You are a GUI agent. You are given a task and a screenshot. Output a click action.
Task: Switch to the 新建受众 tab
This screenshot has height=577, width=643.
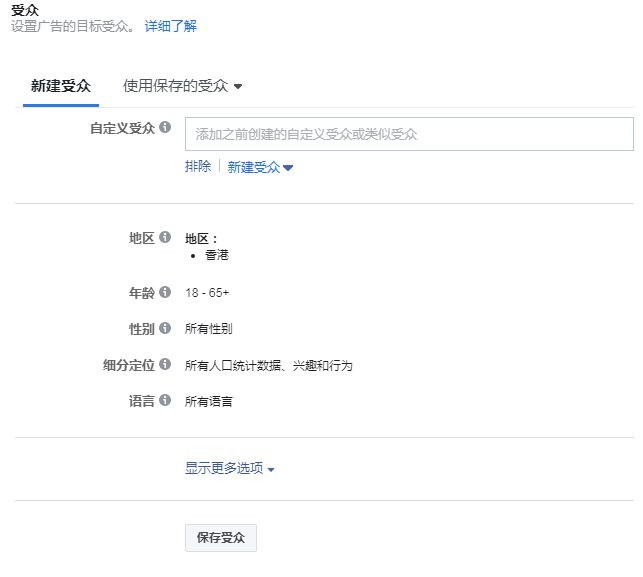coord(61,86)
